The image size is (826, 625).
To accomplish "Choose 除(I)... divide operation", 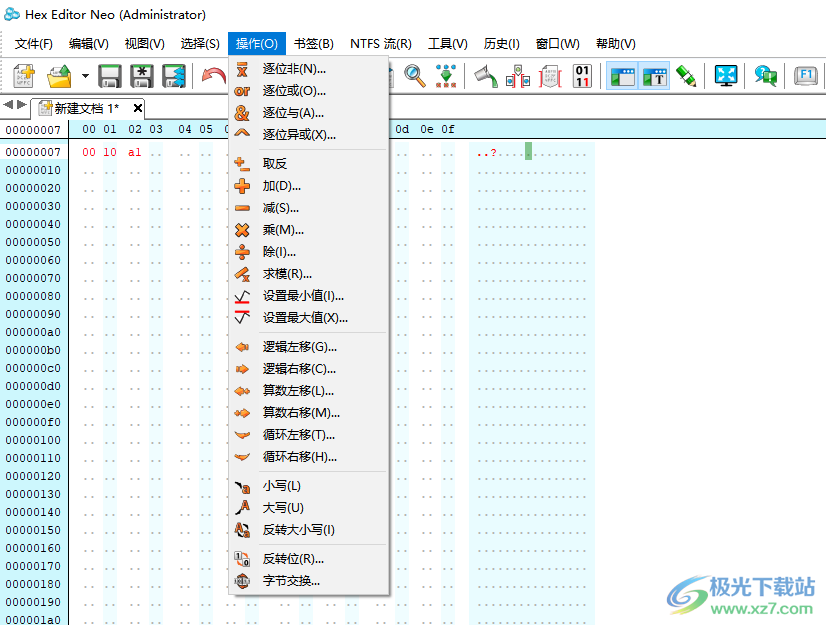I will 309,252.
